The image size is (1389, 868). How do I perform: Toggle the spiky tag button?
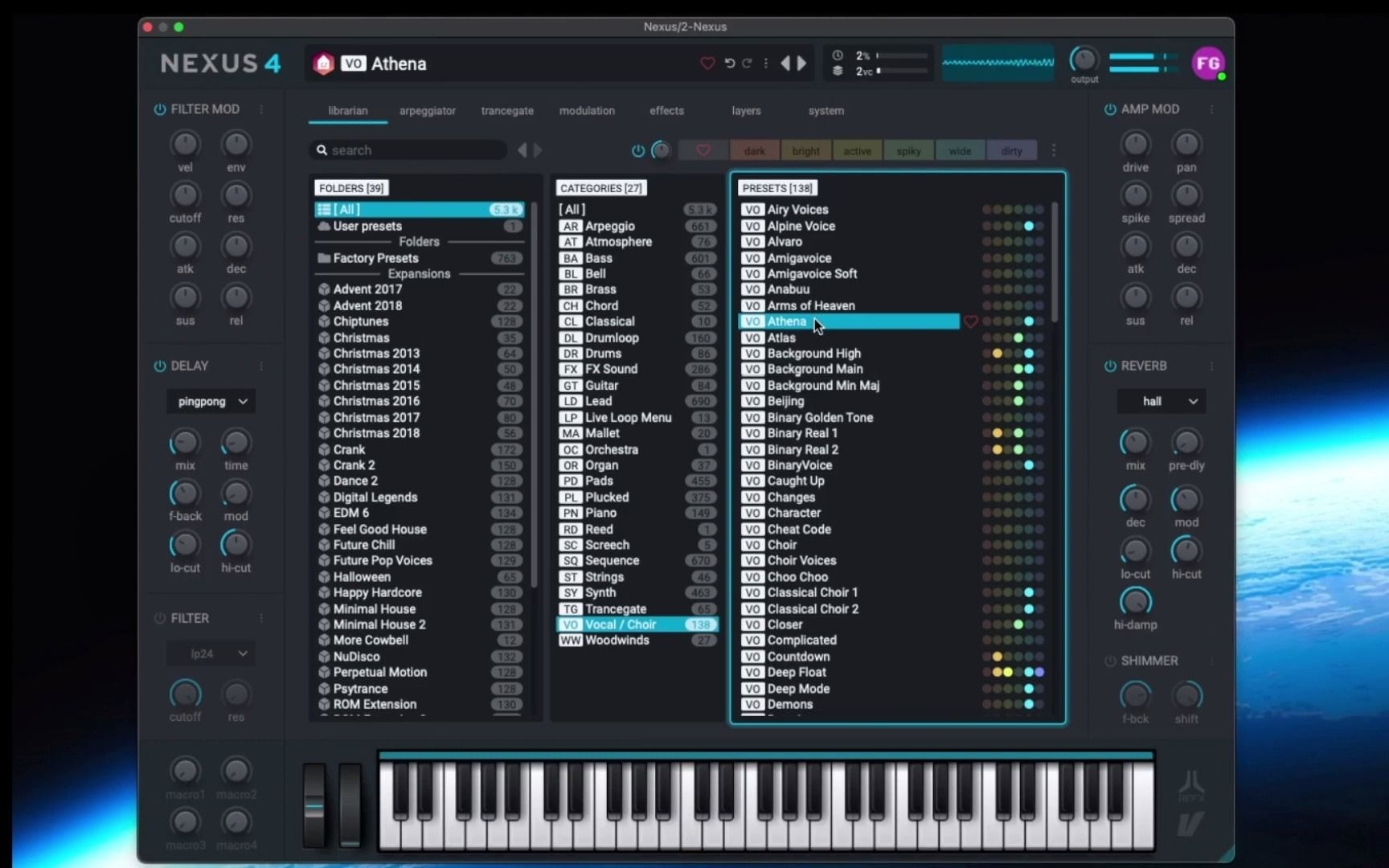pos(909,150)
